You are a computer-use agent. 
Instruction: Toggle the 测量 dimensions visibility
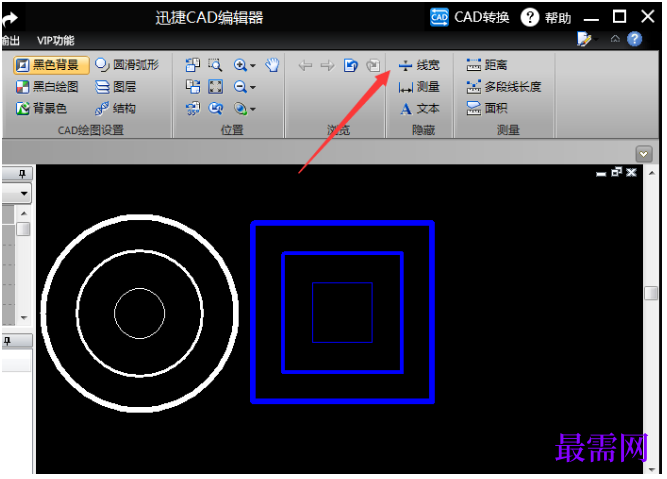pyautogui.click(x=420, y=87)
